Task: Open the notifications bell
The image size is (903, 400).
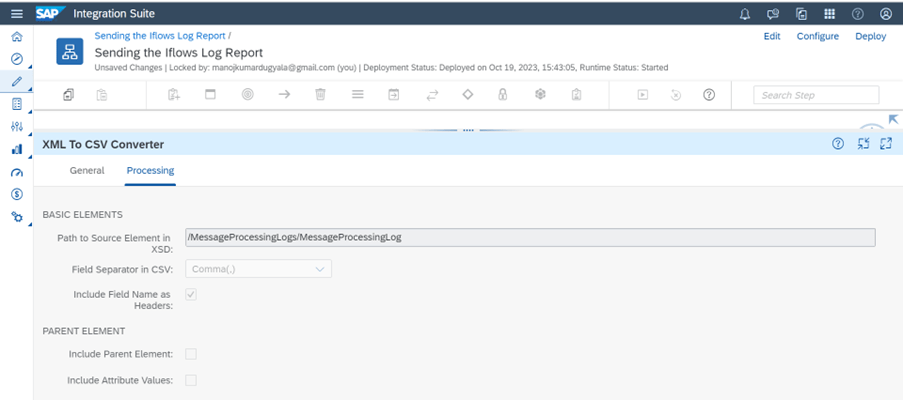Action: click(x=745, y=14)
